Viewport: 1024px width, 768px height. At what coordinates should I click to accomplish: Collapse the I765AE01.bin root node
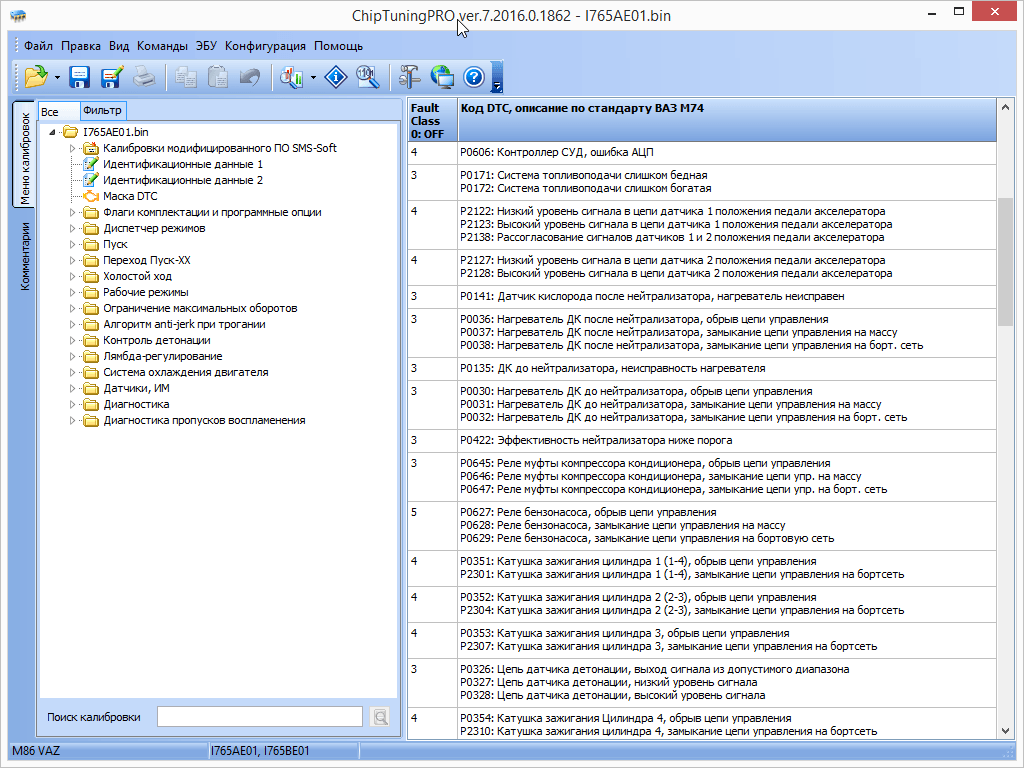pyautogui.click(x=52, y=132)
